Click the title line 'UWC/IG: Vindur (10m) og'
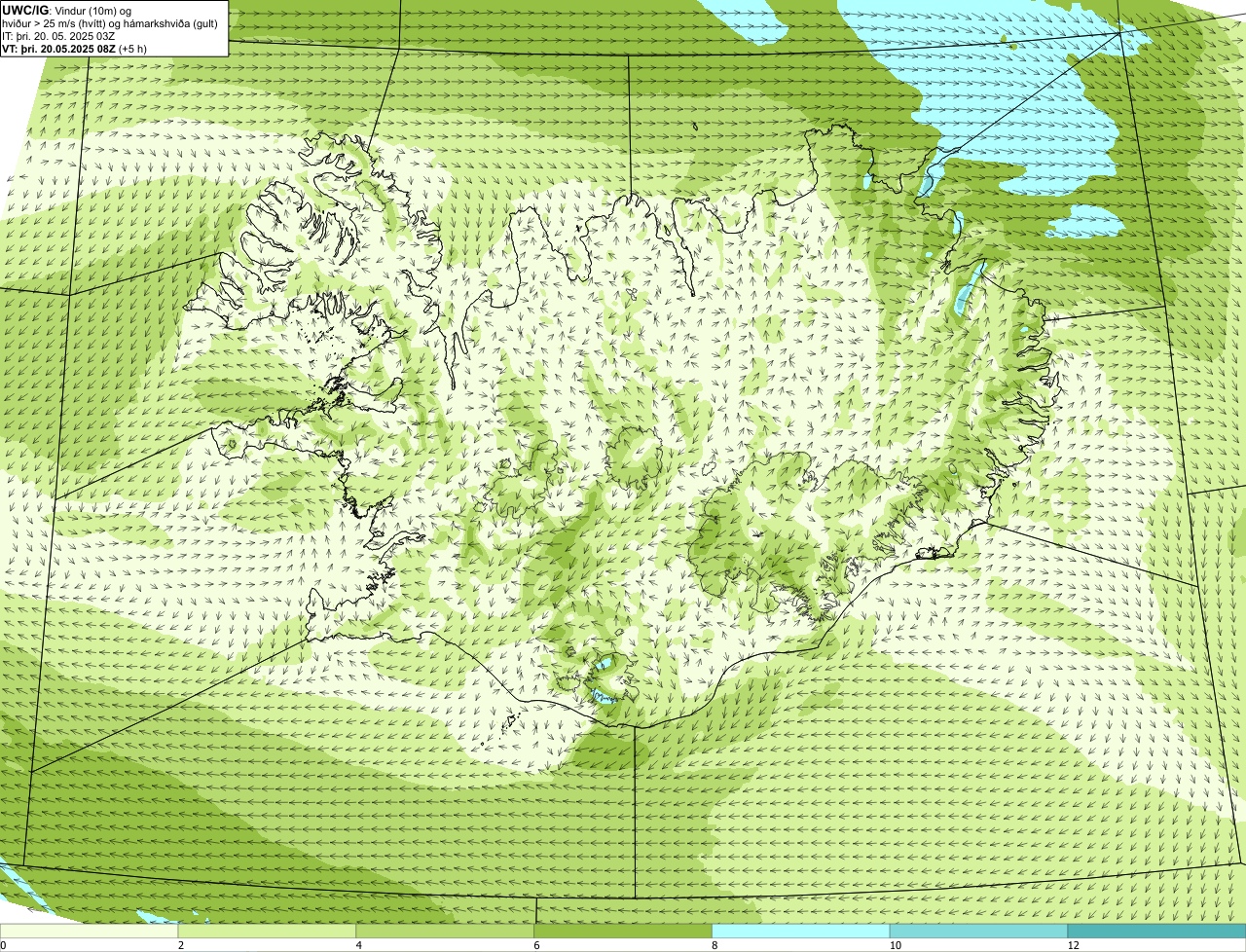This screenshot has height=952, width=1246. coord(67,10)
